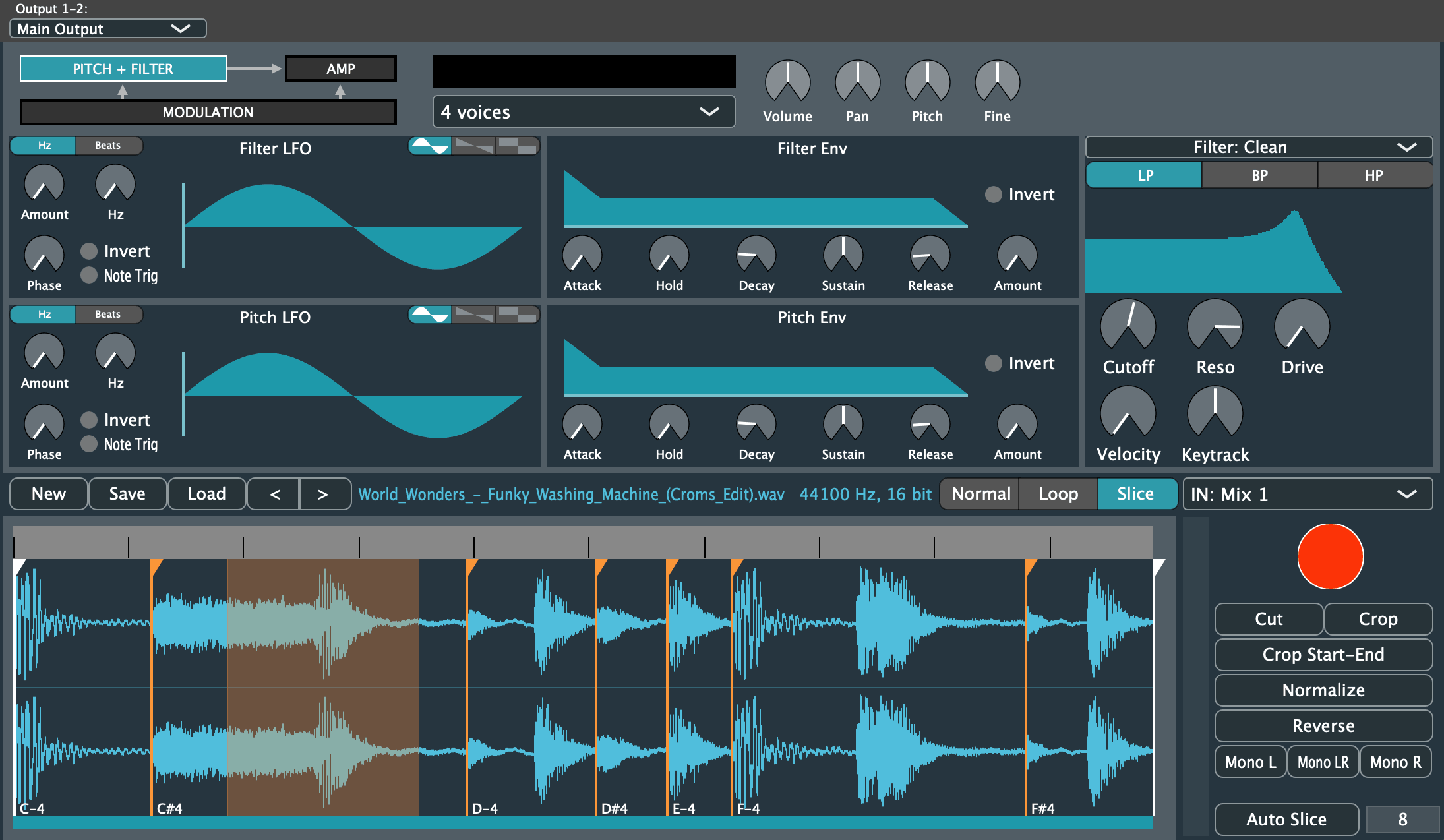Switch to PITCH + FILTER page
Image resolution: width=1444 pixels, height=840 pixels.
coord(123,69)
